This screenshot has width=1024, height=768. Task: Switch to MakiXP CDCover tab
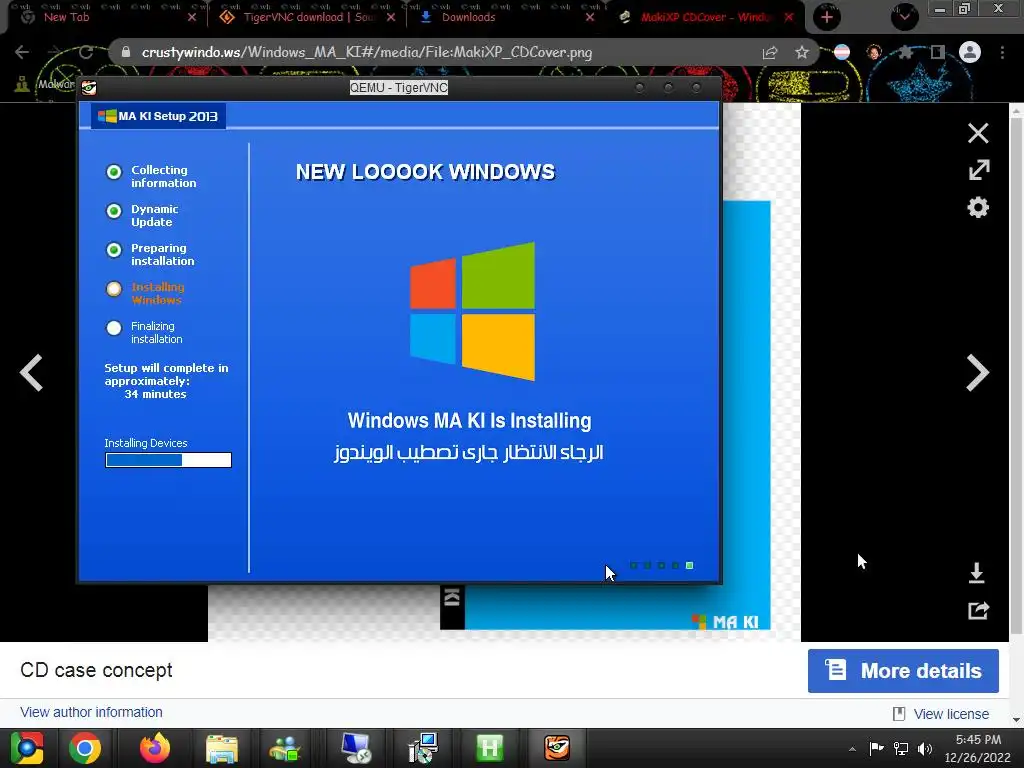[705, 17]
